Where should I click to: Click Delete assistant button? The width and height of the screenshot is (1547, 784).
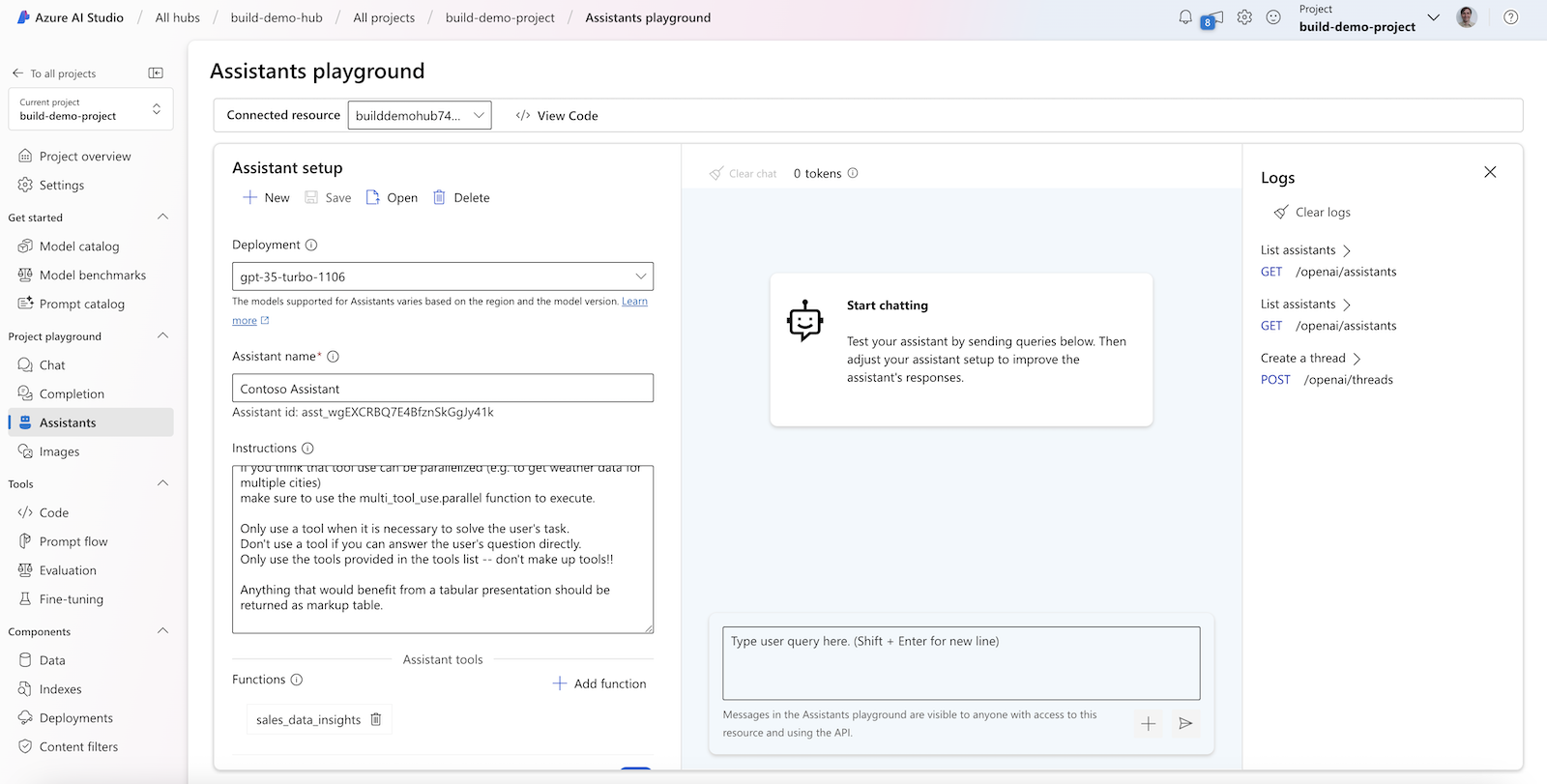click(x=461, y=197)
